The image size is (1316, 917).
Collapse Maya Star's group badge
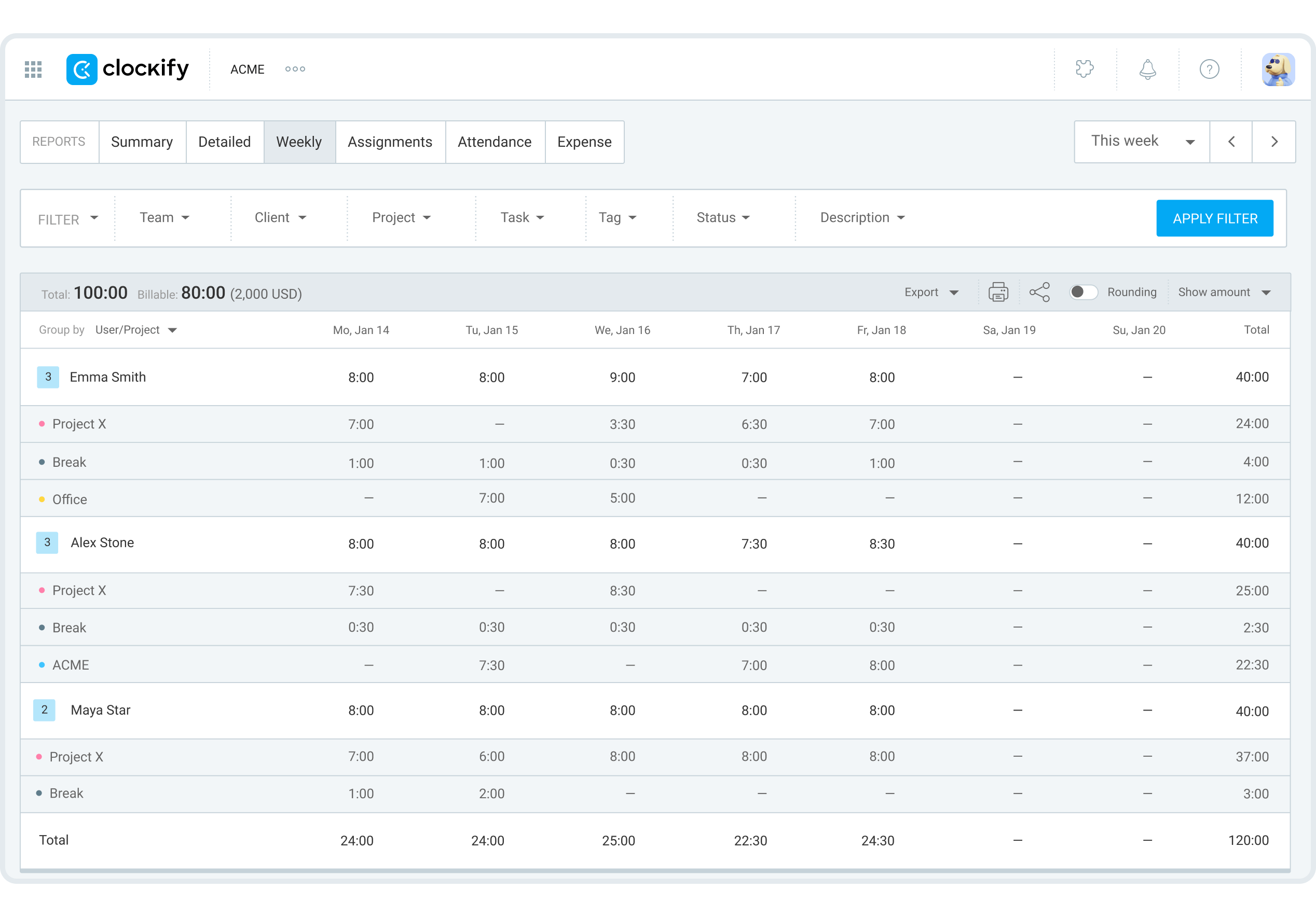pos(44,710)
